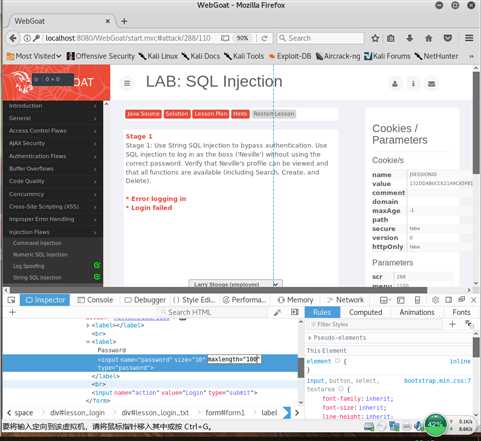Pick color with DevTools eyedropper icon
Screen dimensions: 481x441
pyautogui.click(x=277, y=312)
